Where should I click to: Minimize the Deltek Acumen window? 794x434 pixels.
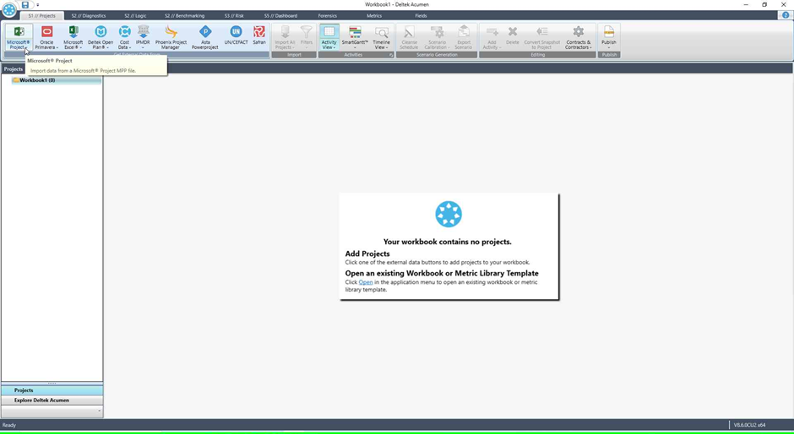coord(746,5)
